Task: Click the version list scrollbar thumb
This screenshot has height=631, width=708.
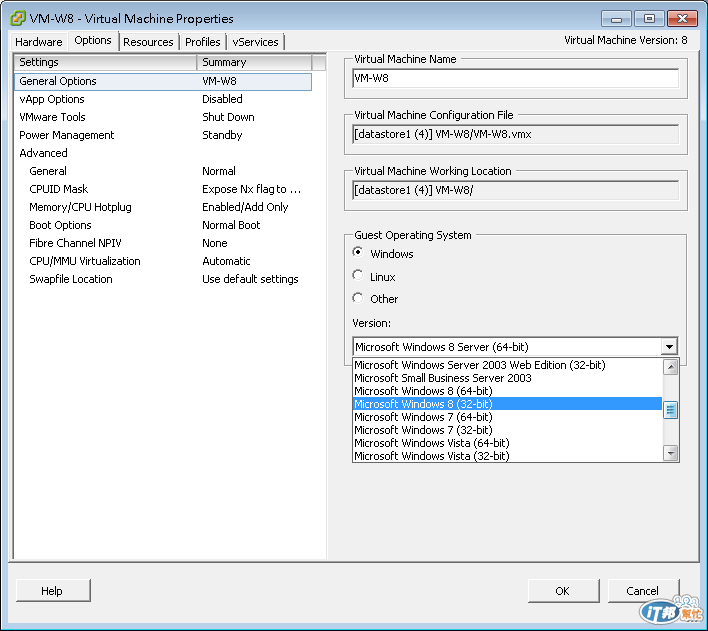Action: [671, 410]
